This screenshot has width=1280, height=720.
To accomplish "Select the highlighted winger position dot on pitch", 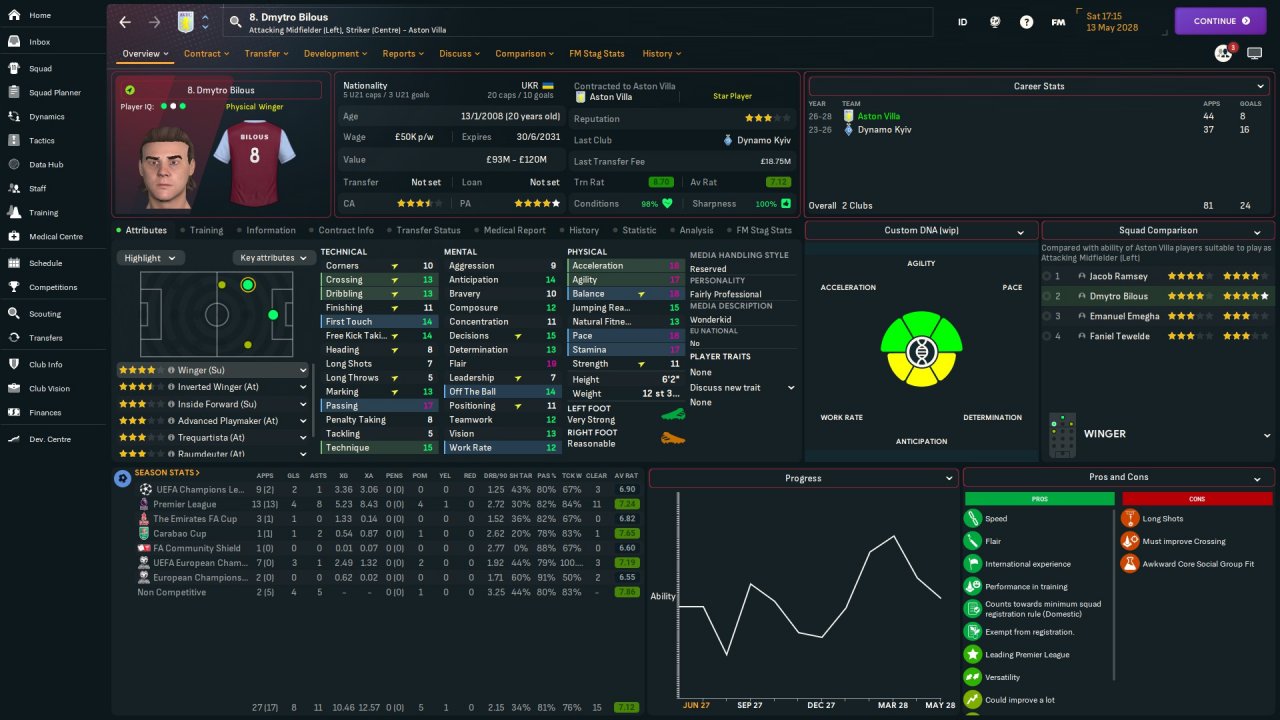I will 248,286.
